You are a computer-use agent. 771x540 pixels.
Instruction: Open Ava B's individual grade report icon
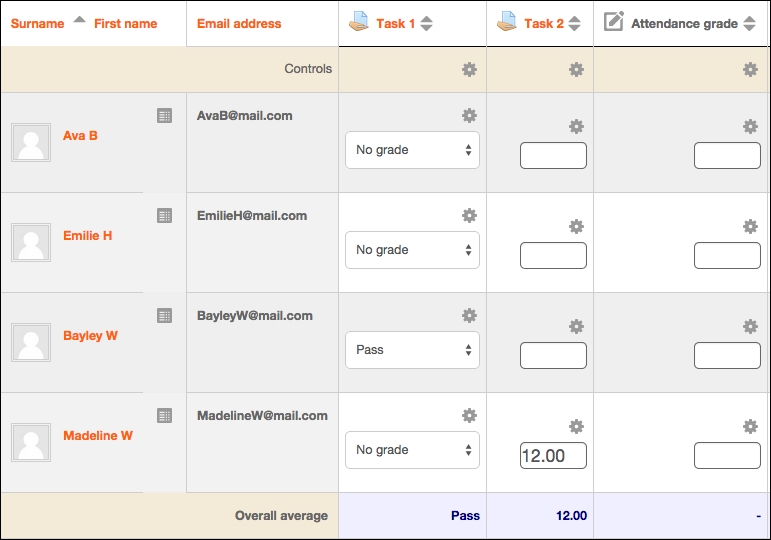click(165, 116)
